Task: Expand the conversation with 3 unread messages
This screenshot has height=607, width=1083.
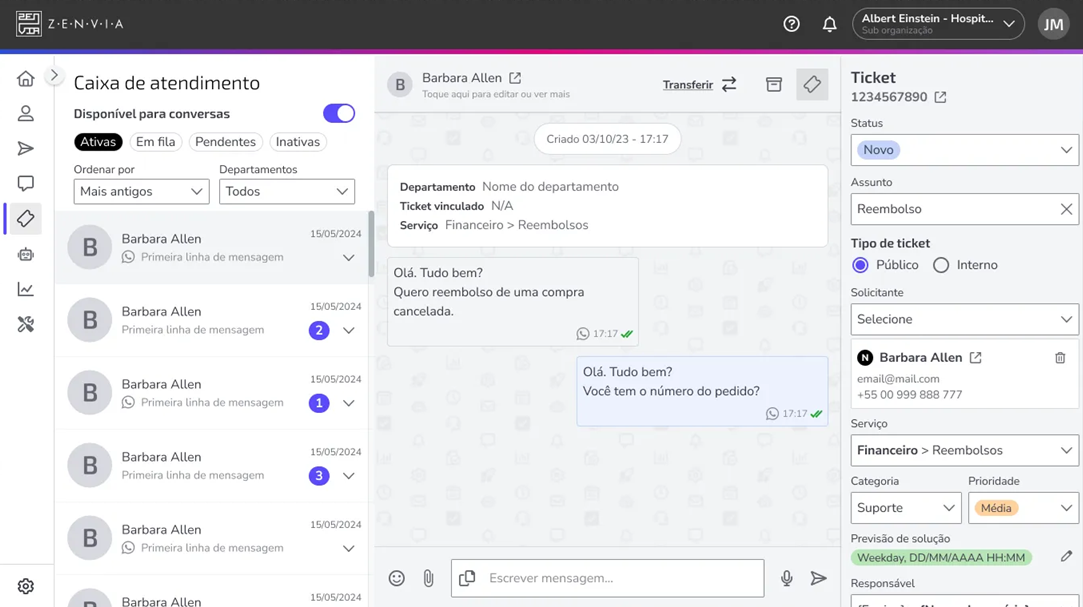Action: [349, 476]
